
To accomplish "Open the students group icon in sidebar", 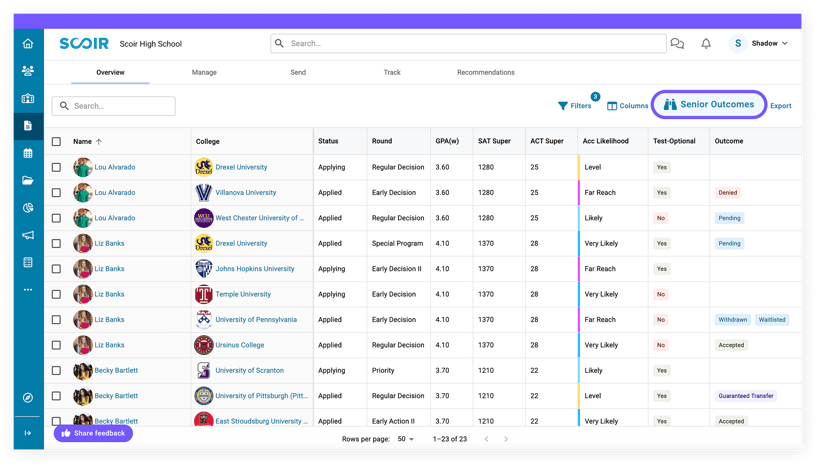I will click(28, 71).
